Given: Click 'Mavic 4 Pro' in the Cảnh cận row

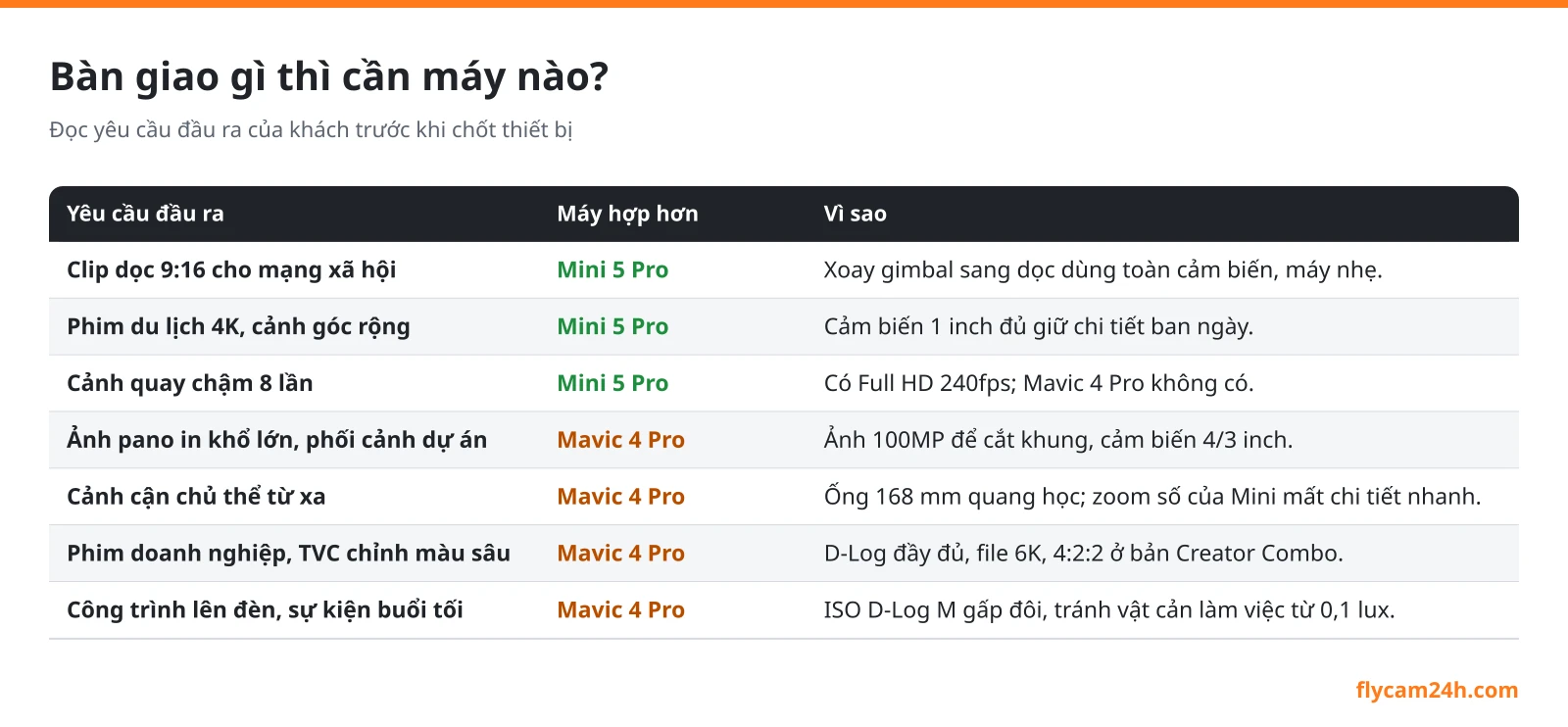Looking at the screenshot, I should (620, 498).
